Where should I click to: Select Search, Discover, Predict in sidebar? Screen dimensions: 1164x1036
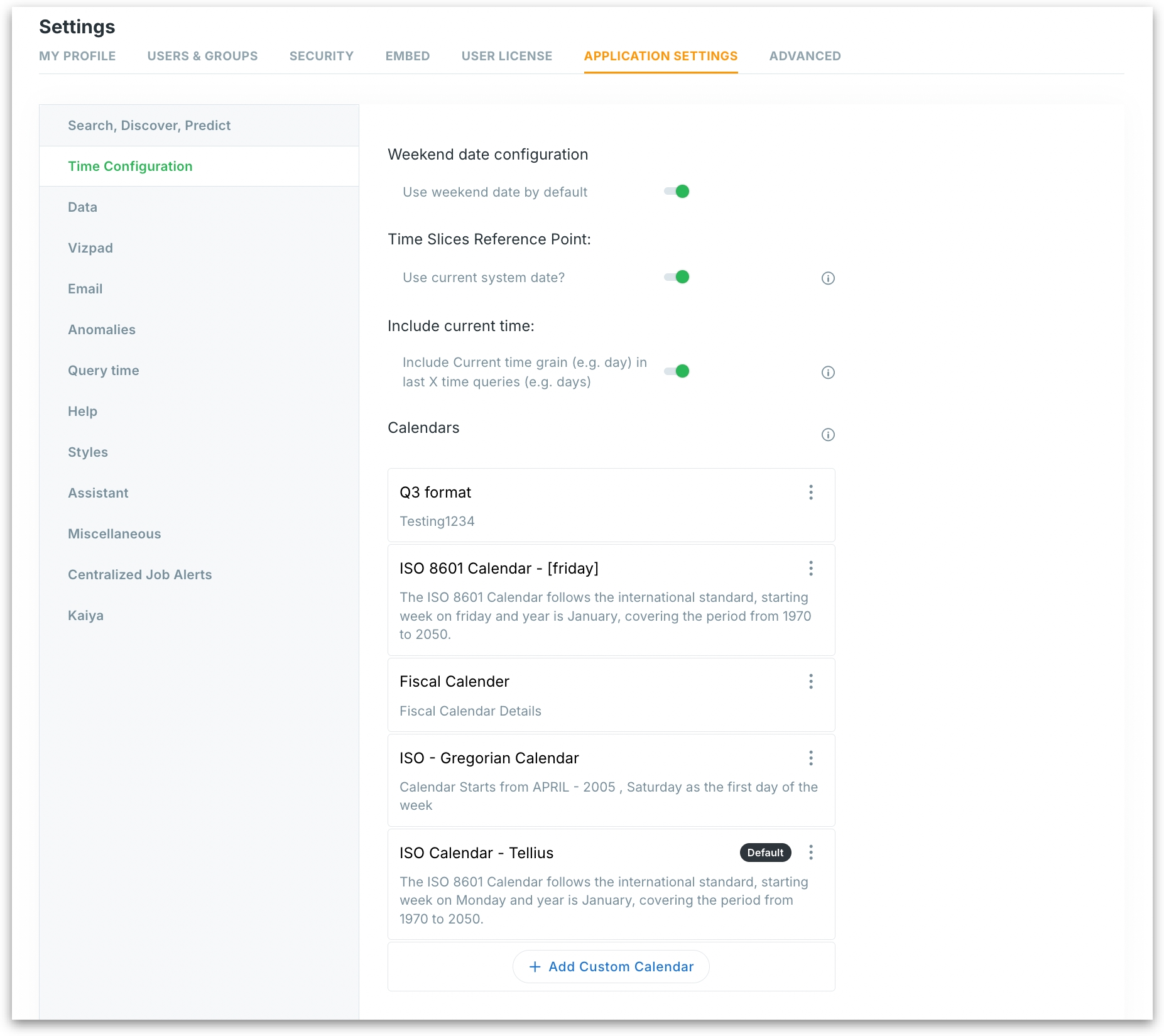point(149,126)
